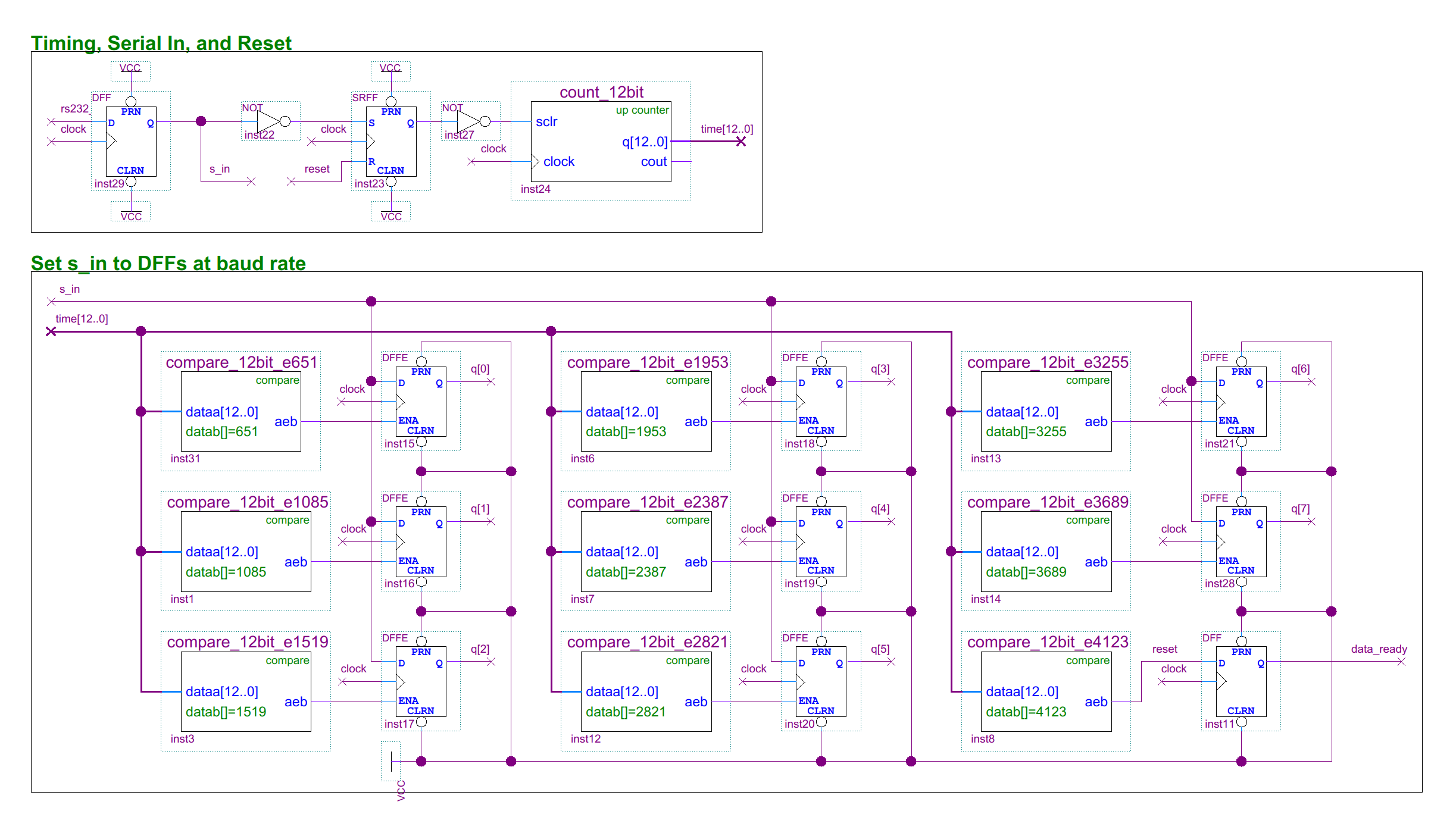Click the DFFE flip-flop inst28
The width and height of the screenshot is (1456, 836).
tap(1241, 541)
